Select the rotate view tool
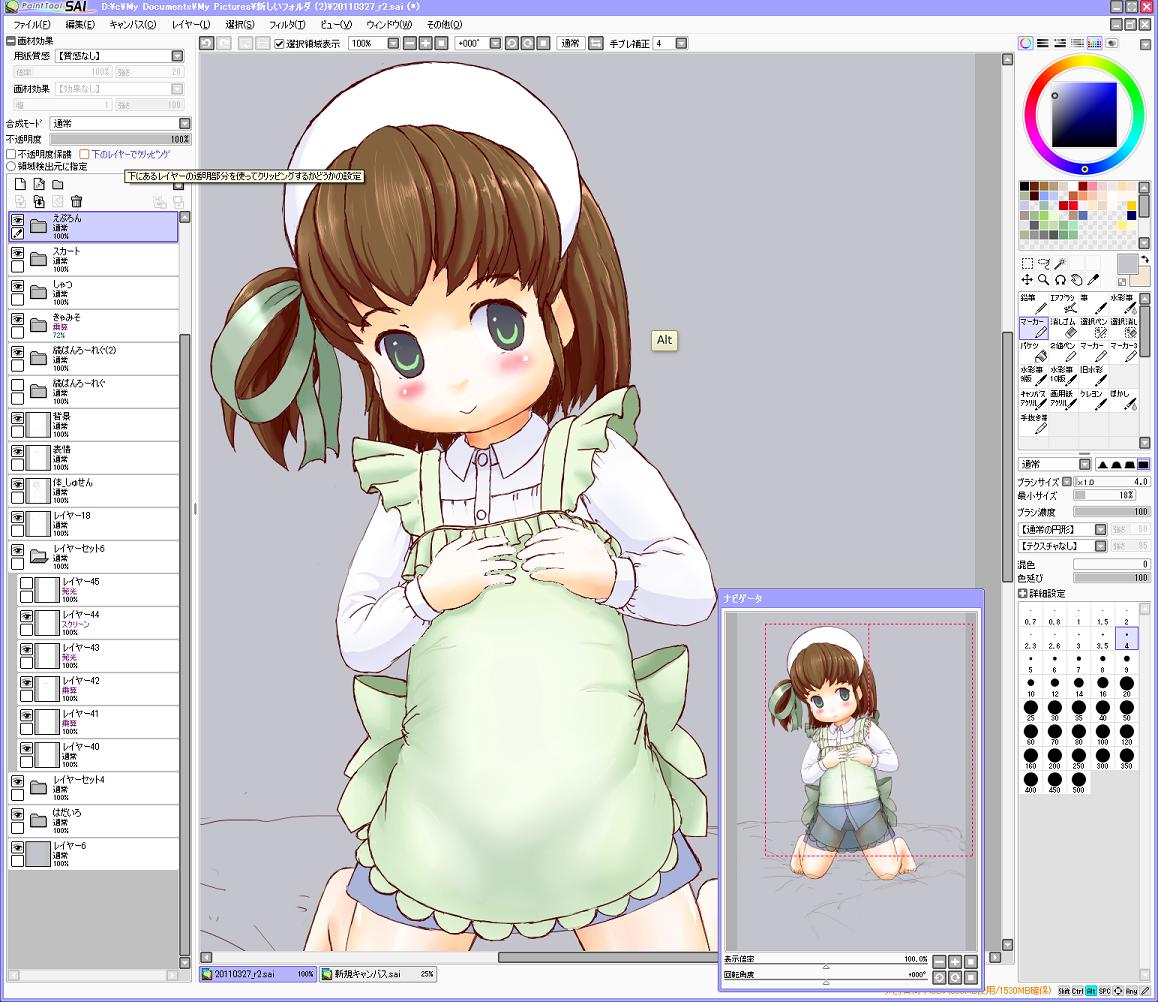Viewport: 1158px width, 1002px height. coord(1060,280)
